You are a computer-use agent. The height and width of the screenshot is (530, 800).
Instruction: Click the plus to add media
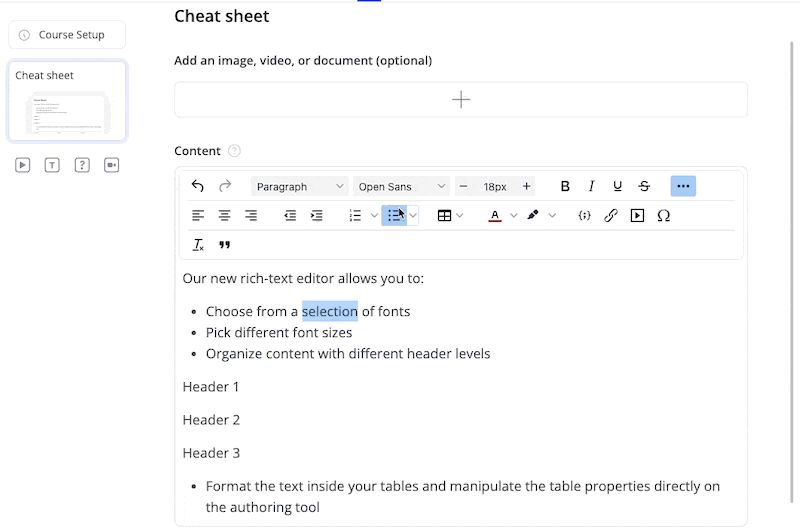coord(461,99)
